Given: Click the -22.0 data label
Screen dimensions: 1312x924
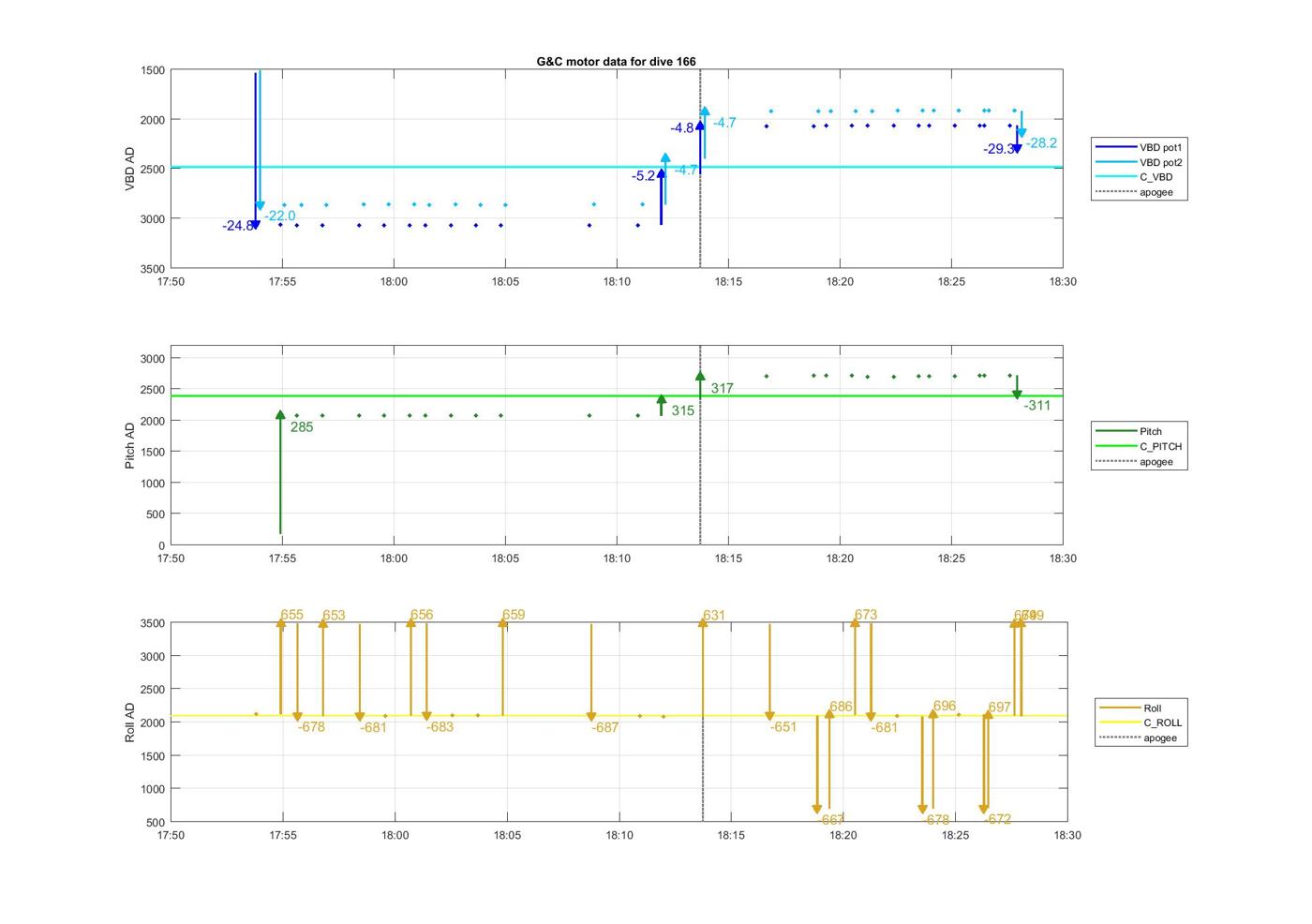Looking at the screenshot, I should (x=280, y=216).
